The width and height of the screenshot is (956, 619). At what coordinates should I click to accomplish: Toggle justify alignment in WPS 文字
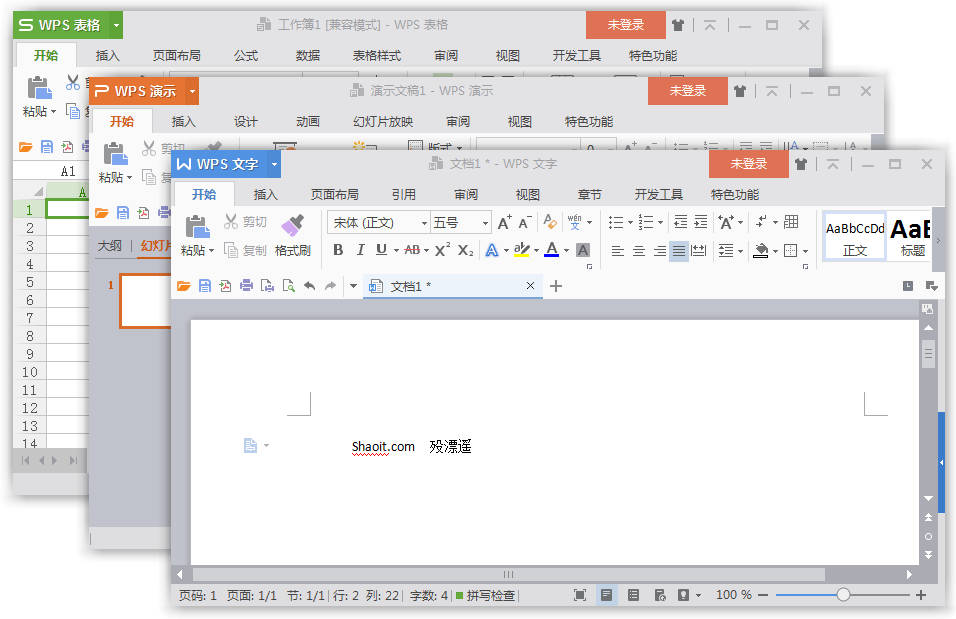[679, 251]
